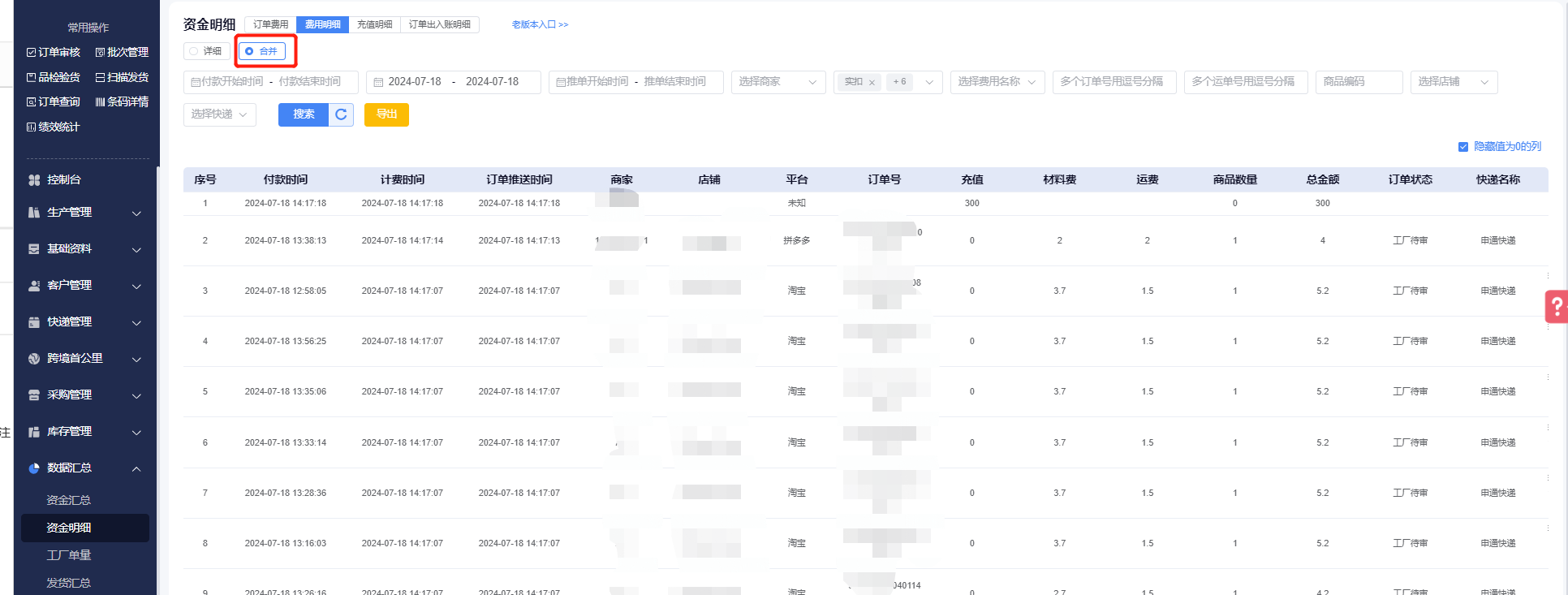
Task: Open 扫描发货 shortcut in sidebar
Action: [x=122, y=77]
